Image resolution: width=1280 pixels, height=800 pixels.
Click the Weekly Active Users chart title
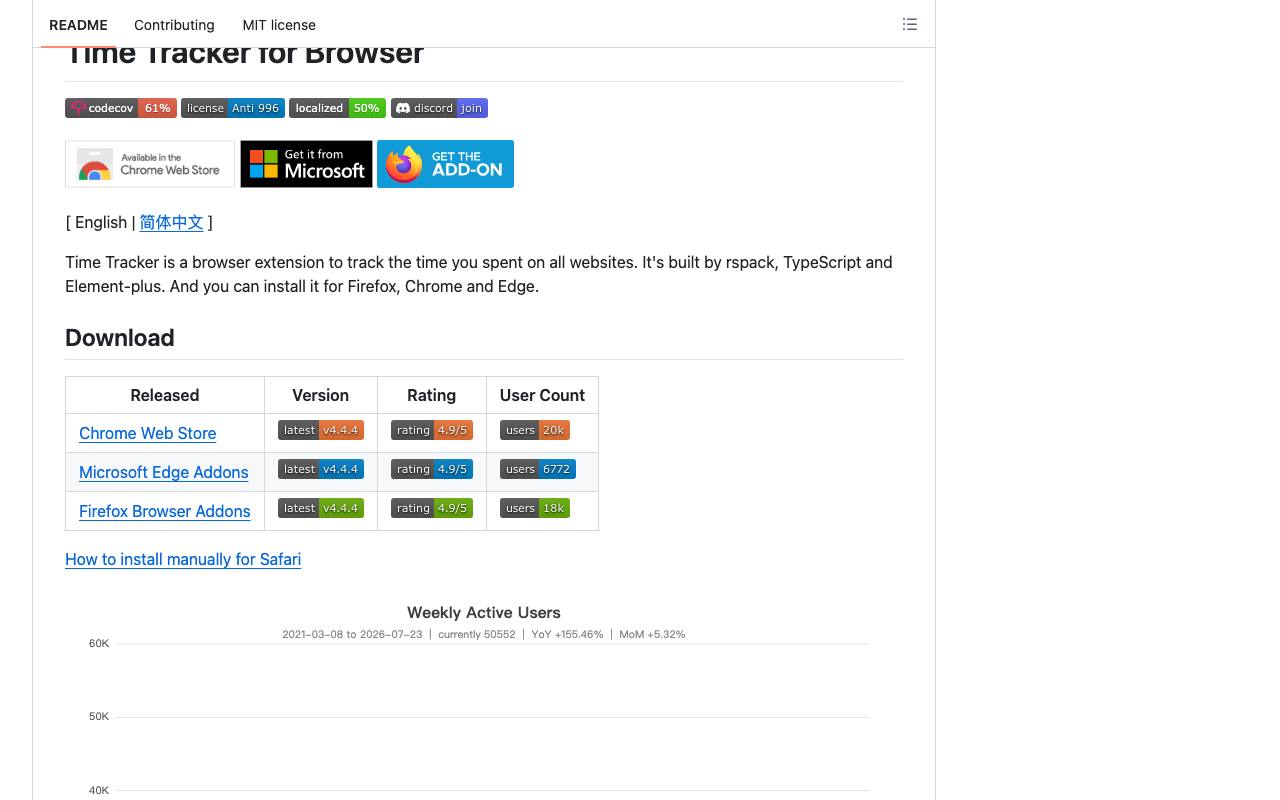(484, 612)
